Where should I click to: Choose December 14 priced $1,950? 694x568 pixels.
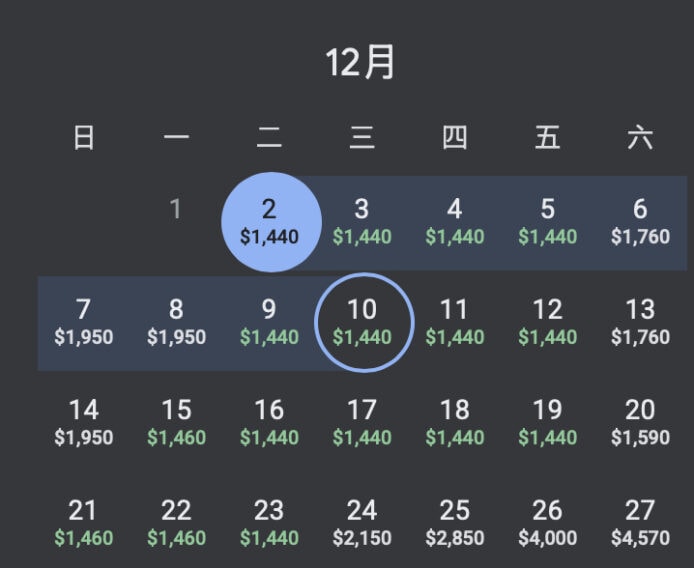84,423
